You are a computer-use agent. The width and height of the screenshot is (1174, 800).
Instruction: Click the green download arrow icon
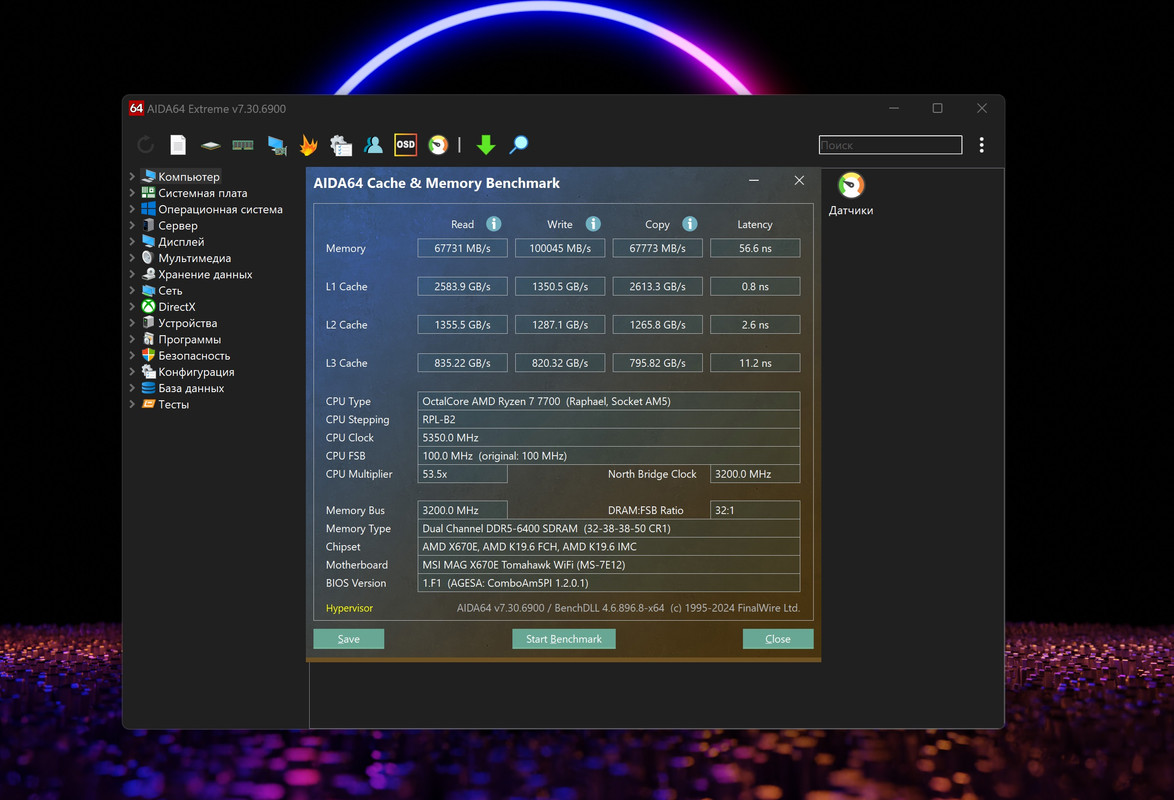click(x=486, y=145)
